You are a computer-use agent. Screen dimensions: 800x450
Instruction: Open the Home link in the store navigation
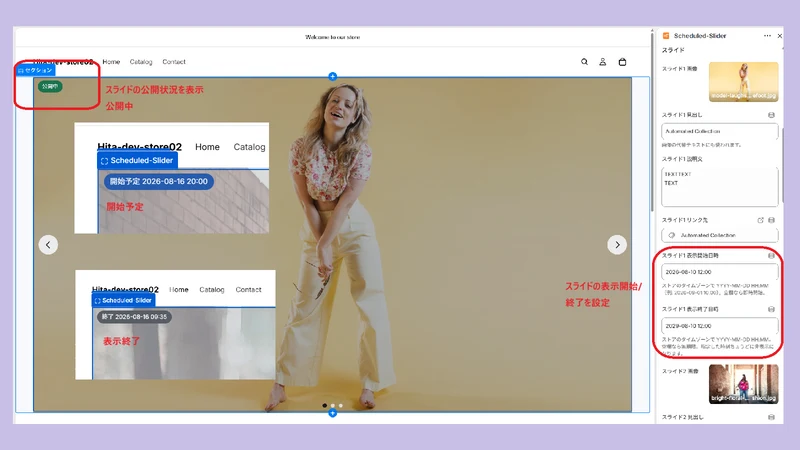click(111, 62)
